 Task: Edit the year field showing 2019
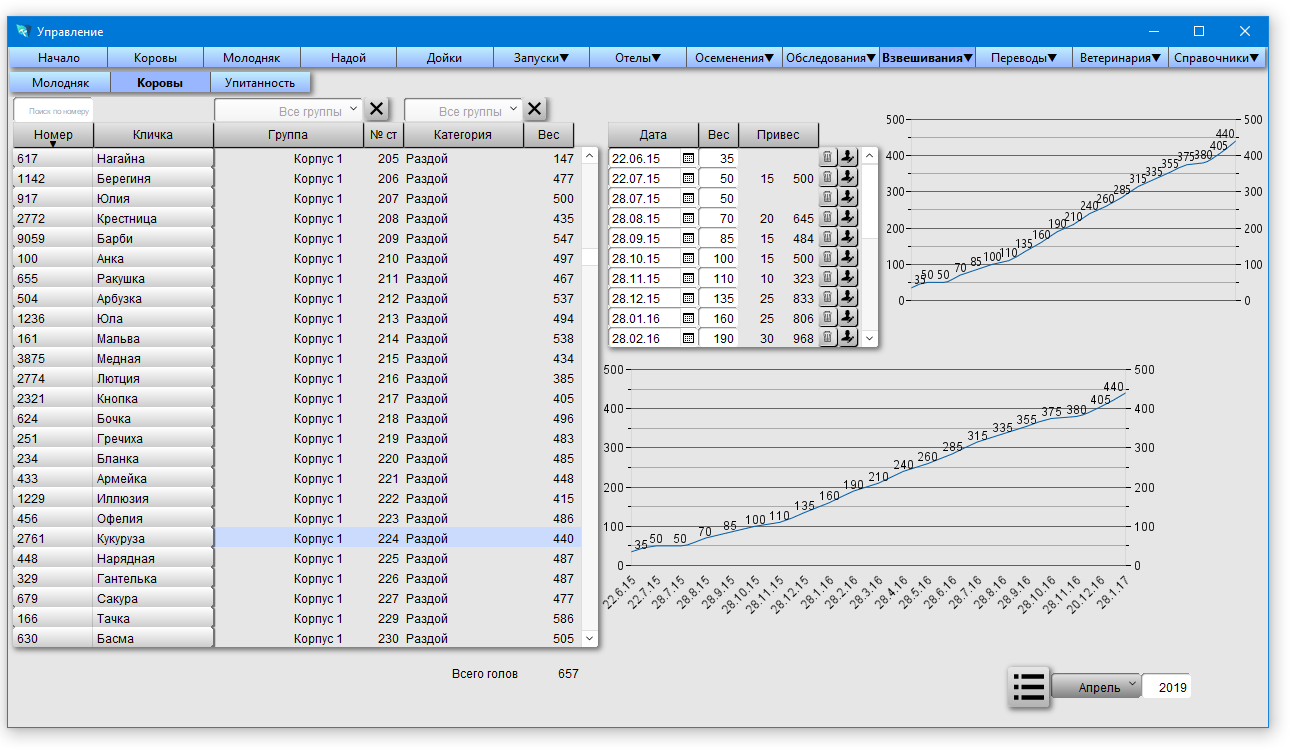tap(1166, 688)
